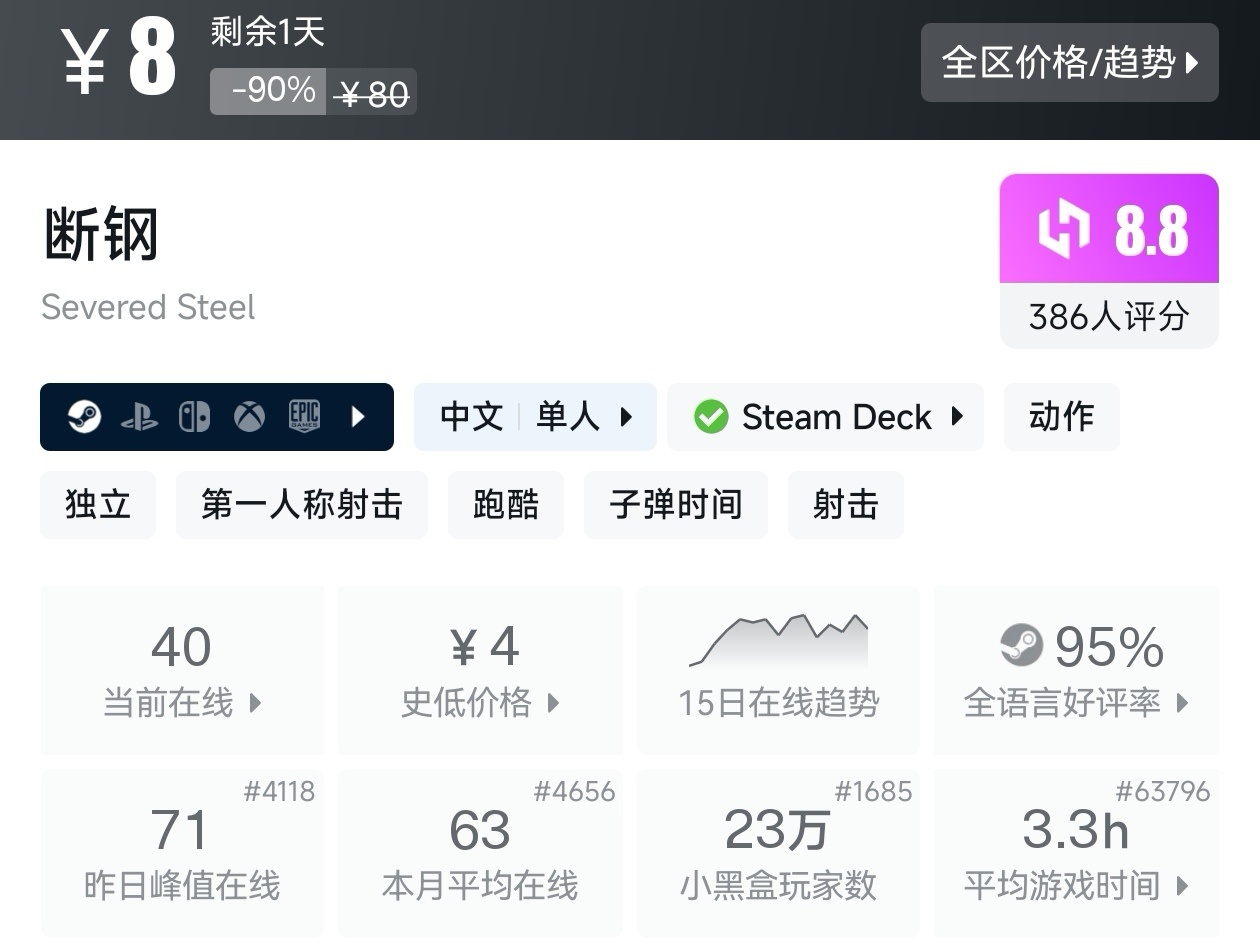Select the 子弹时间 tag
Image resolution: width=1260 pixels, height=943 pixels.
point(675,505)
